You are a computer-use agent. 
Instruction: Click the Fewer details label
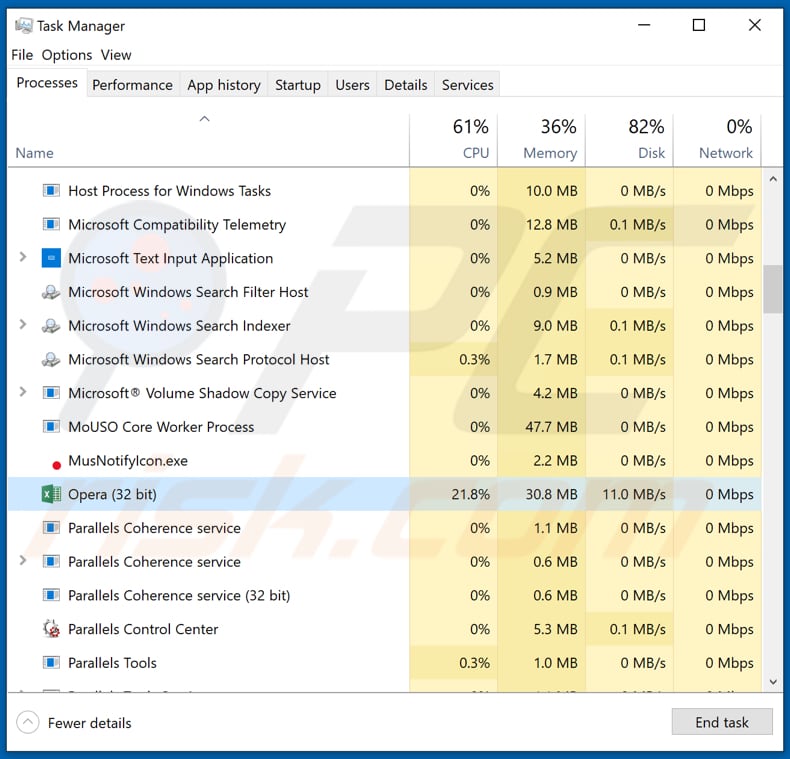click(x=90, y=723)
